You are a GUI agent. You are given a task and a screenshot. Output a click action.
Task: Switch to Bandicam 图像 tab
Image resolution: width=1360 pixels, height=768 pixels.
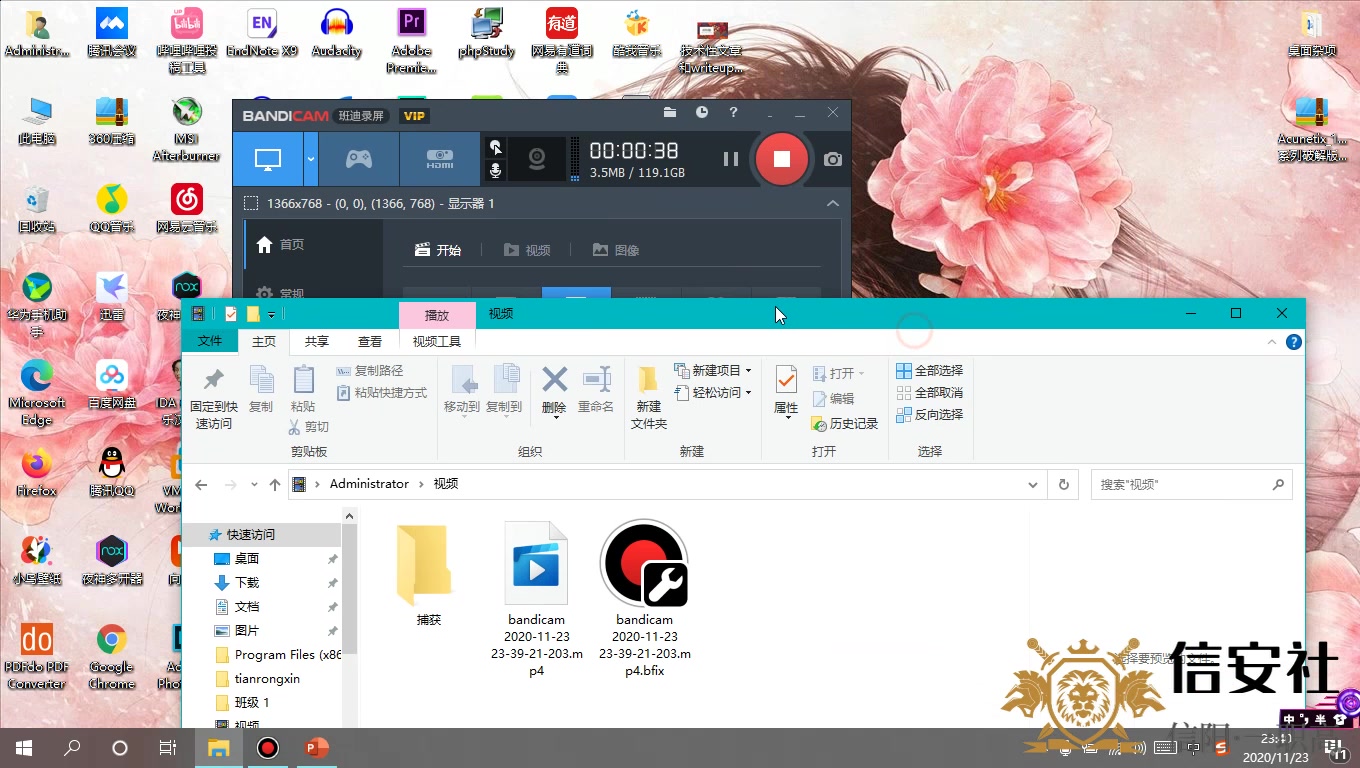[x=615, y=250]
